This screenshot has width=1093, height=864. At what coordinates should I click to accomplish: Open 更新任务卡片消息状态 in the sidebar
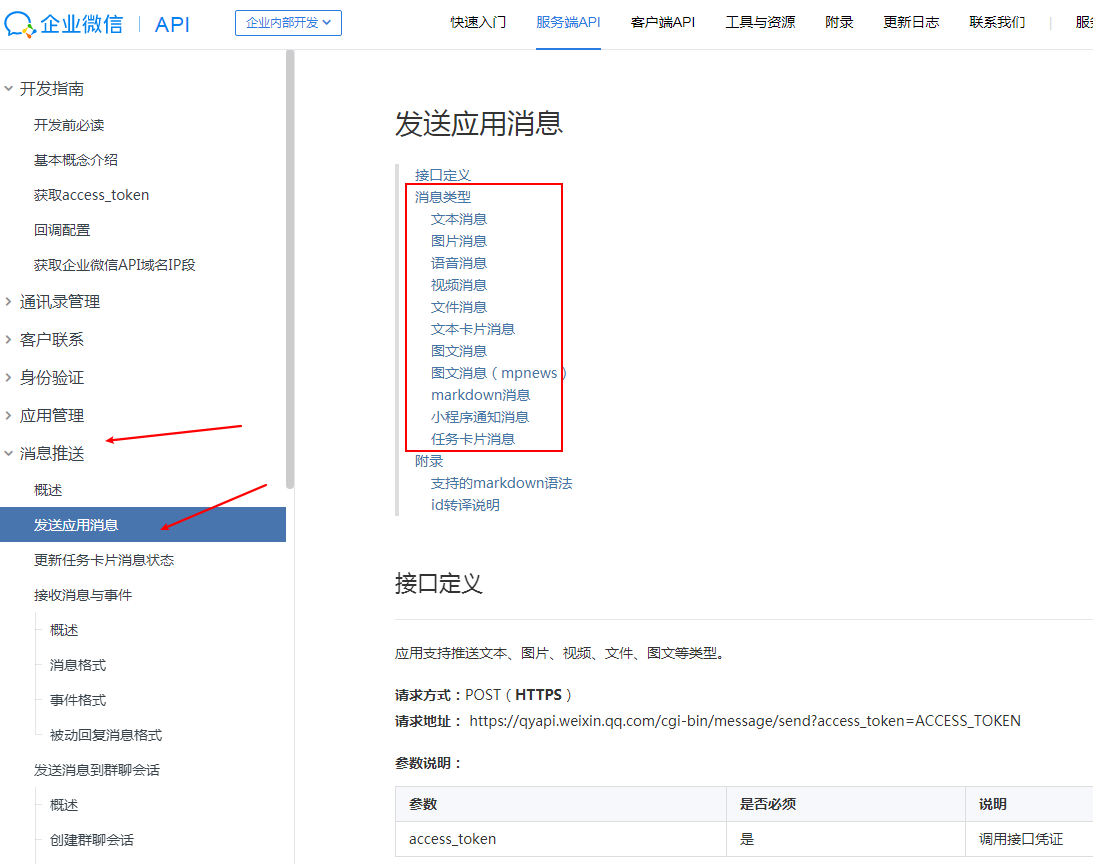tap(103, 559)
